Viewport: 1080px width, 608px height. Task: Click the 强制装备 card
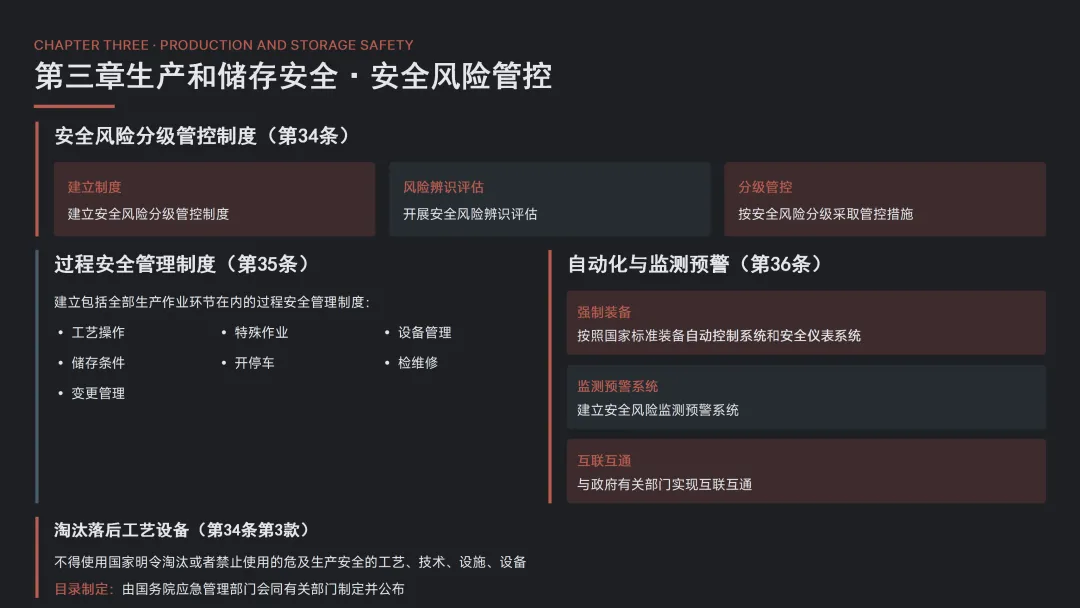[x=806, y=323]
